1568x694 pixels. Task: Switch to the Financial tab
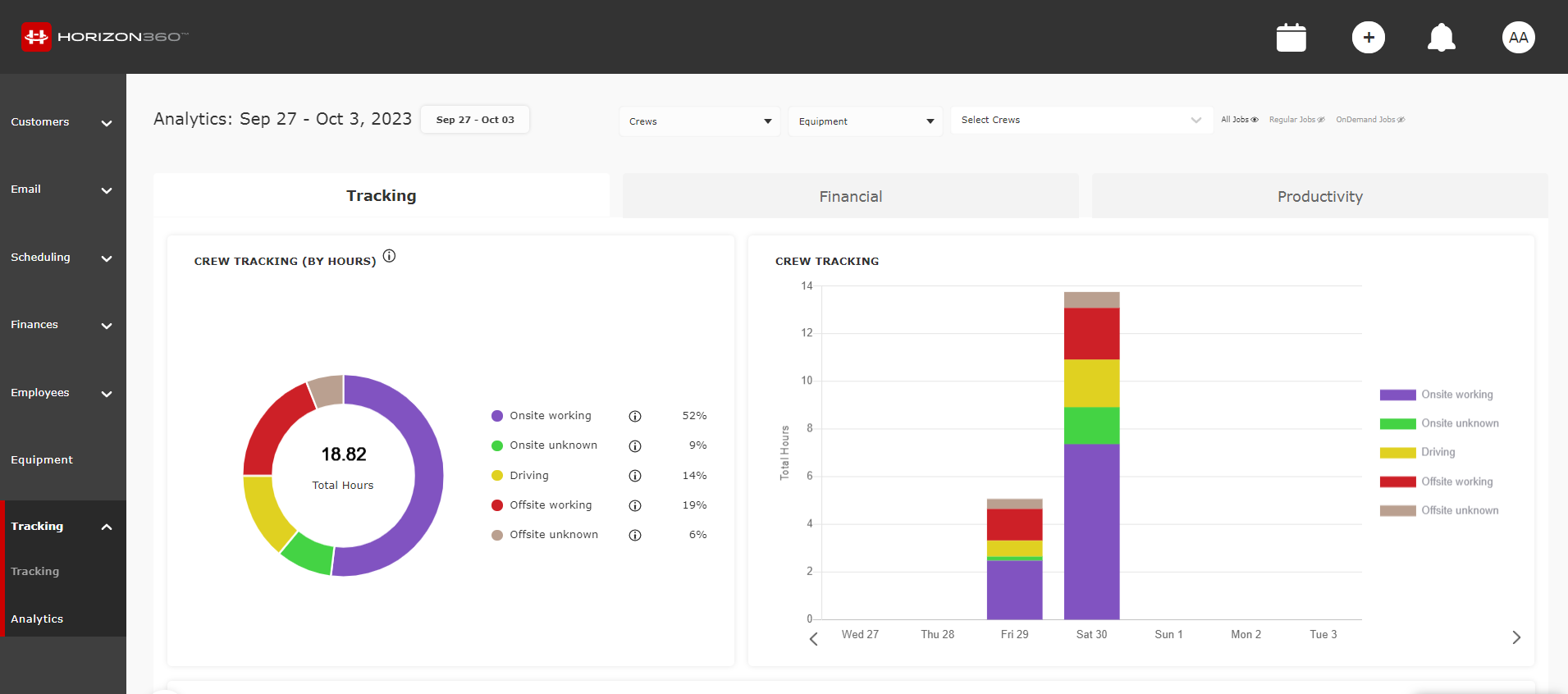pyautogui.click(x=850, y=197)
